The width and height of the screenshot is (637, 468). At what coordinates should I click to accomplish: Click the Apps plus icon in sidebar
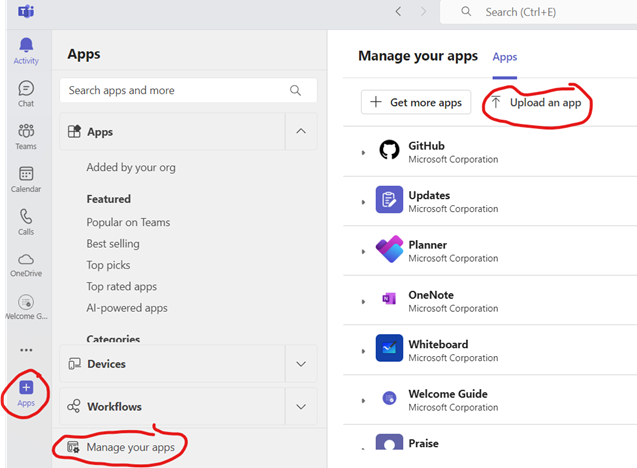click(x=26, y=388)
